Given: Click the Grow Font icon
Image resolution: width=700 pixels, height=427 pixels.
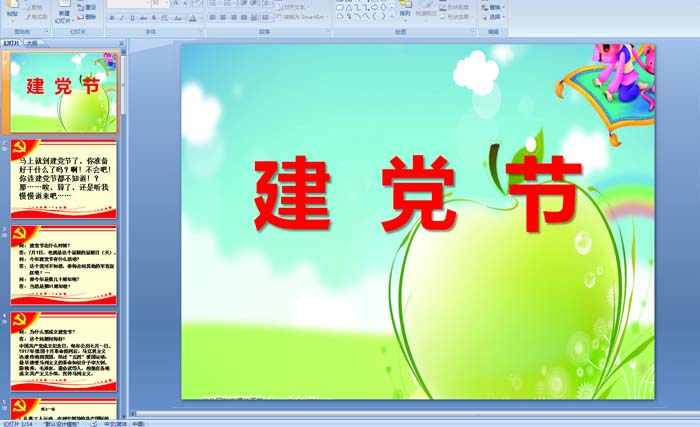Looking at the screenshot, I should pyautogui.click(x=176, y=3).
